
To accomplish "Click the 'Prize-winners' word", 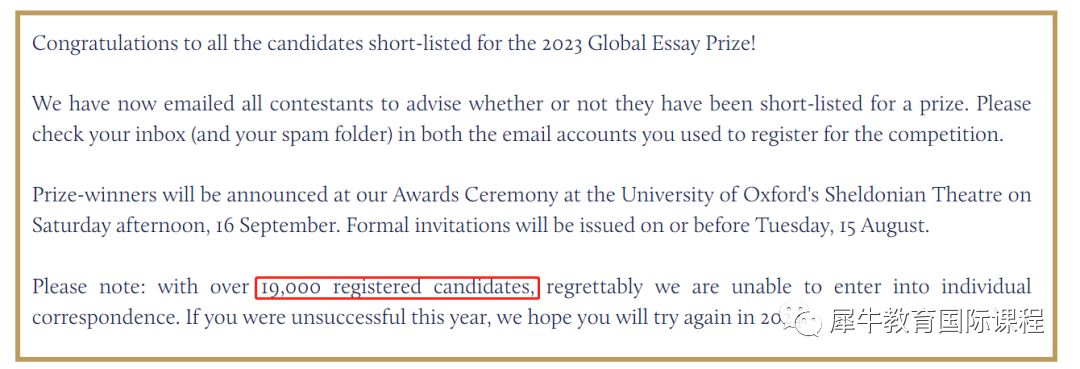I will coord(94,196).
